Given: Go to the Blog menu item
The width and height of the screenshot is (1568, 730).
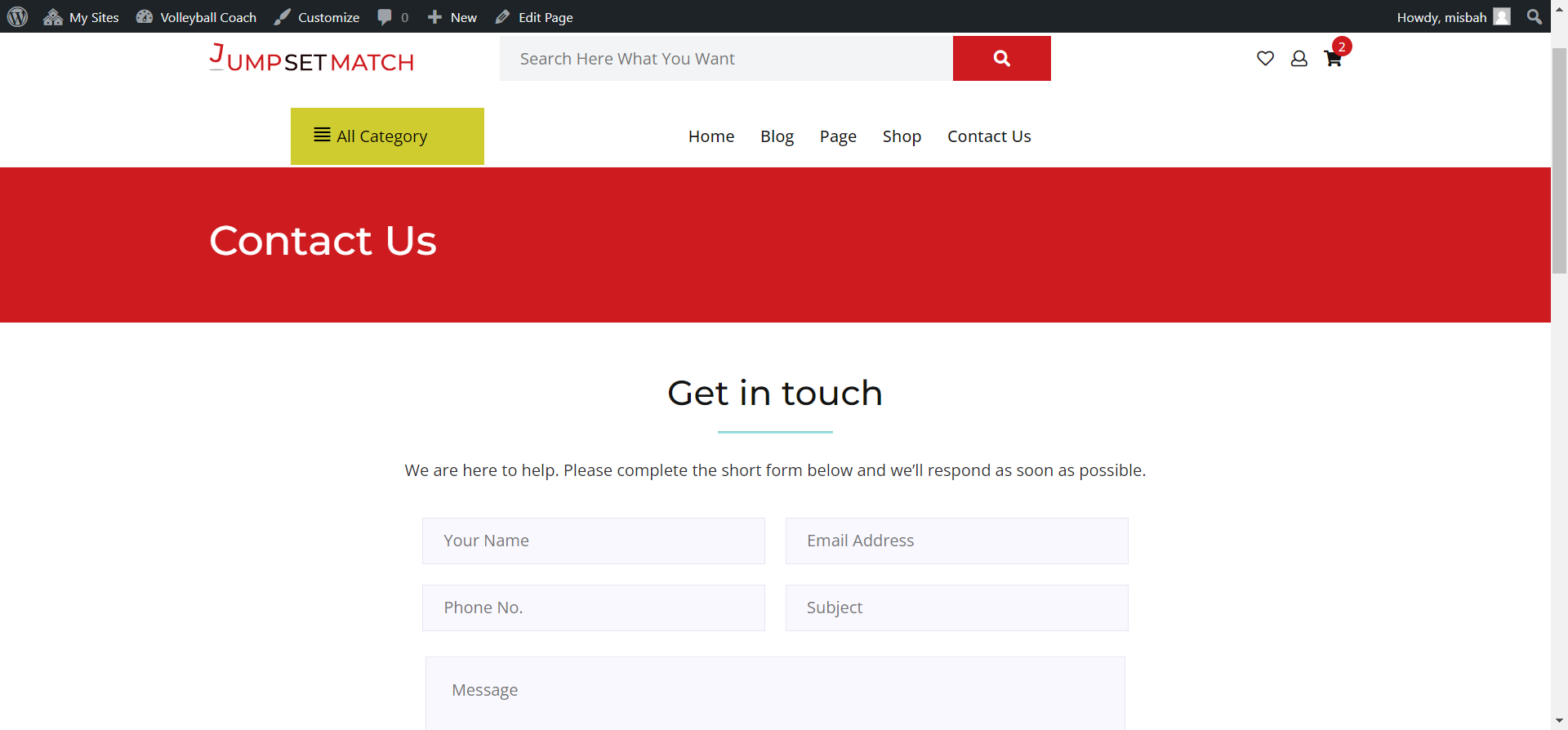Looking at the screenshot, I should [777, 136].
